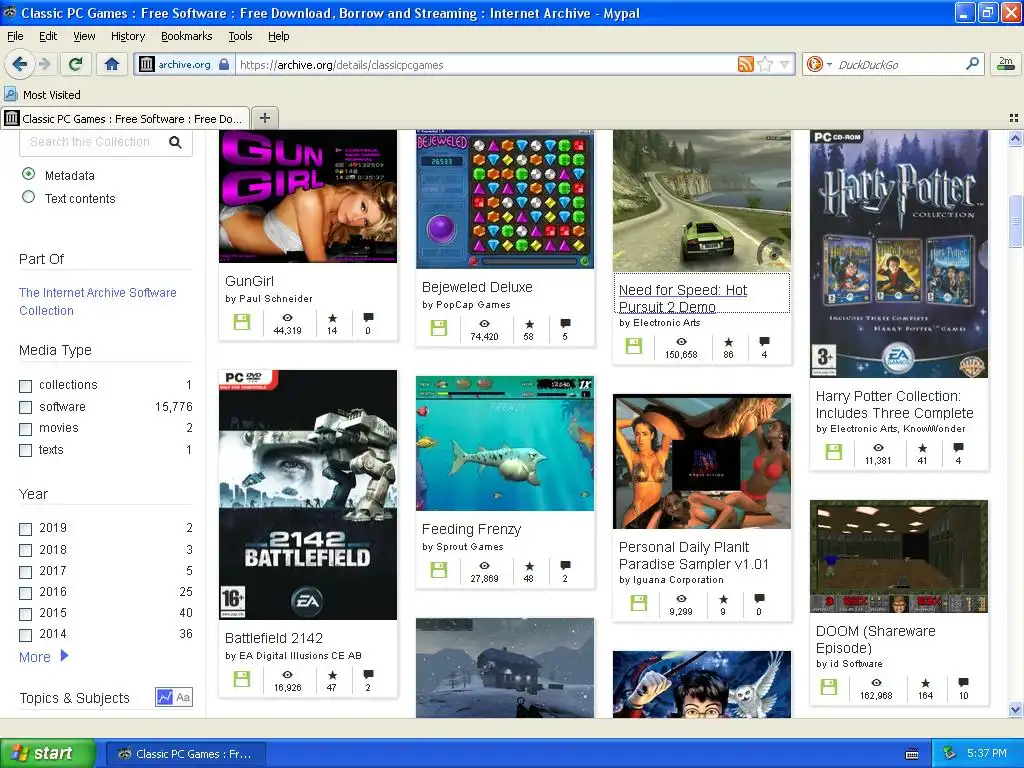Image resolution: width=1024 pixels, height=768 pixels.
Task: Click the Start button
Action: pos(47,754)
